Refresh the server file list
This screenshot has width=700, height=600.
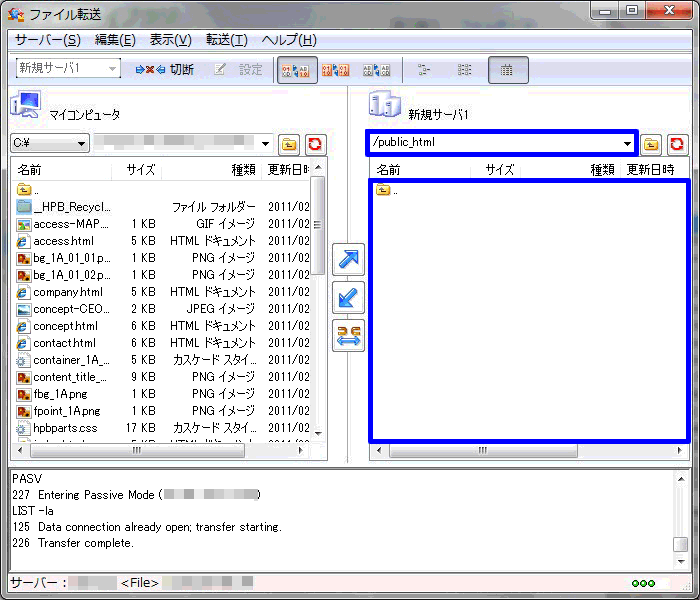[x=677, y=144]
